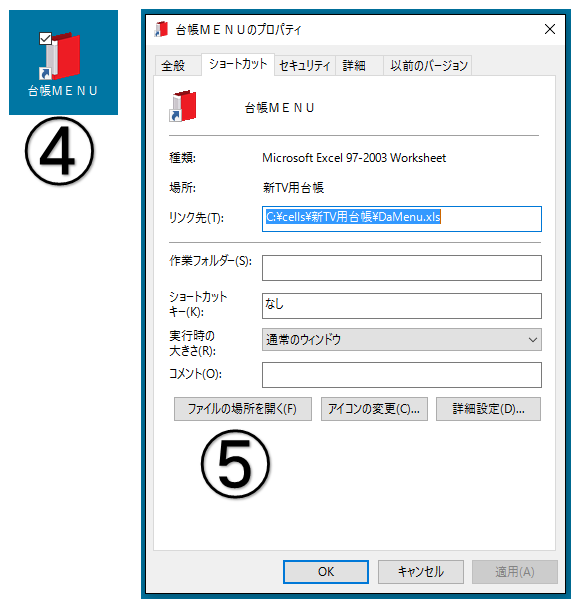The height and width of the screenshot is (610, 580).
Task: Click ファイルの場所を開く button
Action: pos(243,409)
